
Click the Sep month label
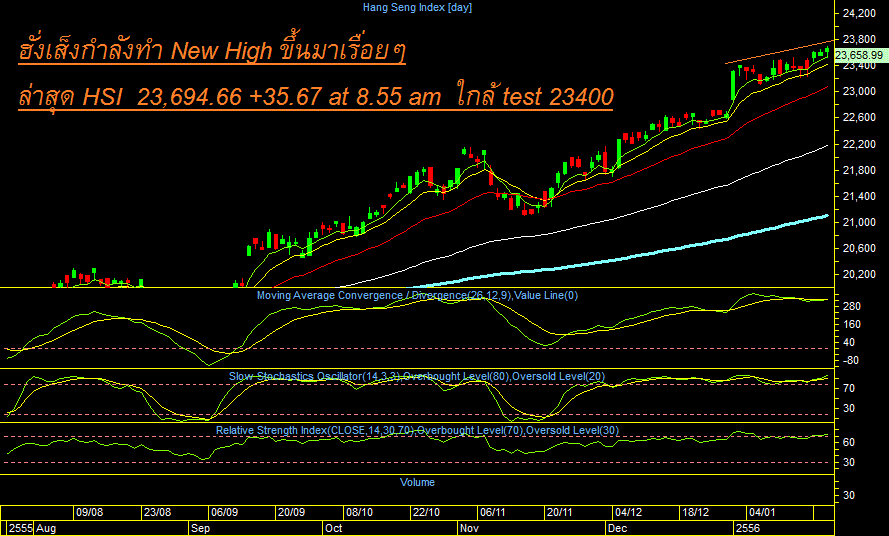200,529
